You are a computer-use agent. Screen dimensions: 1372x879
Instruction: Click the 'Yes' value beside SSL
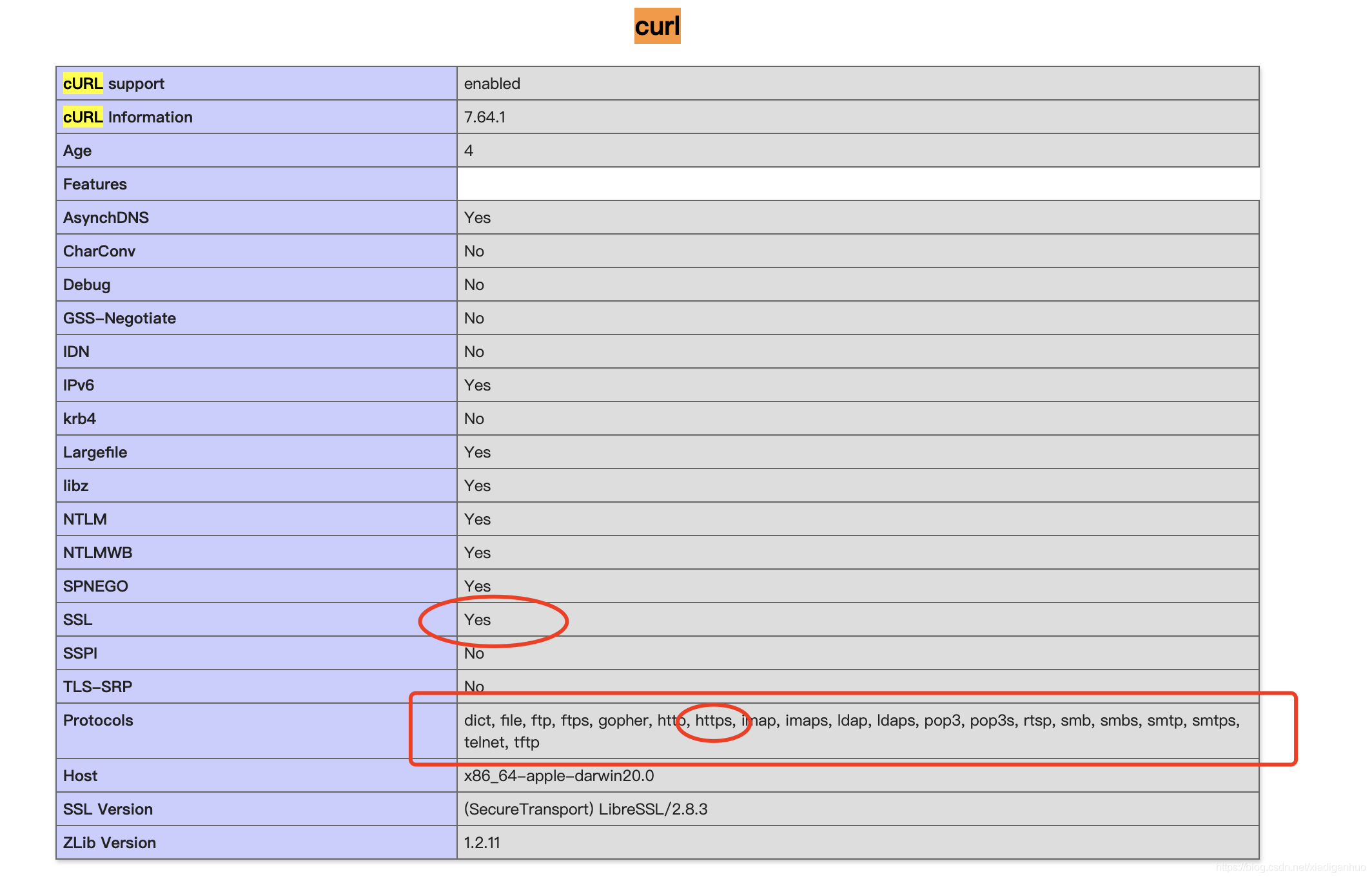477,620
